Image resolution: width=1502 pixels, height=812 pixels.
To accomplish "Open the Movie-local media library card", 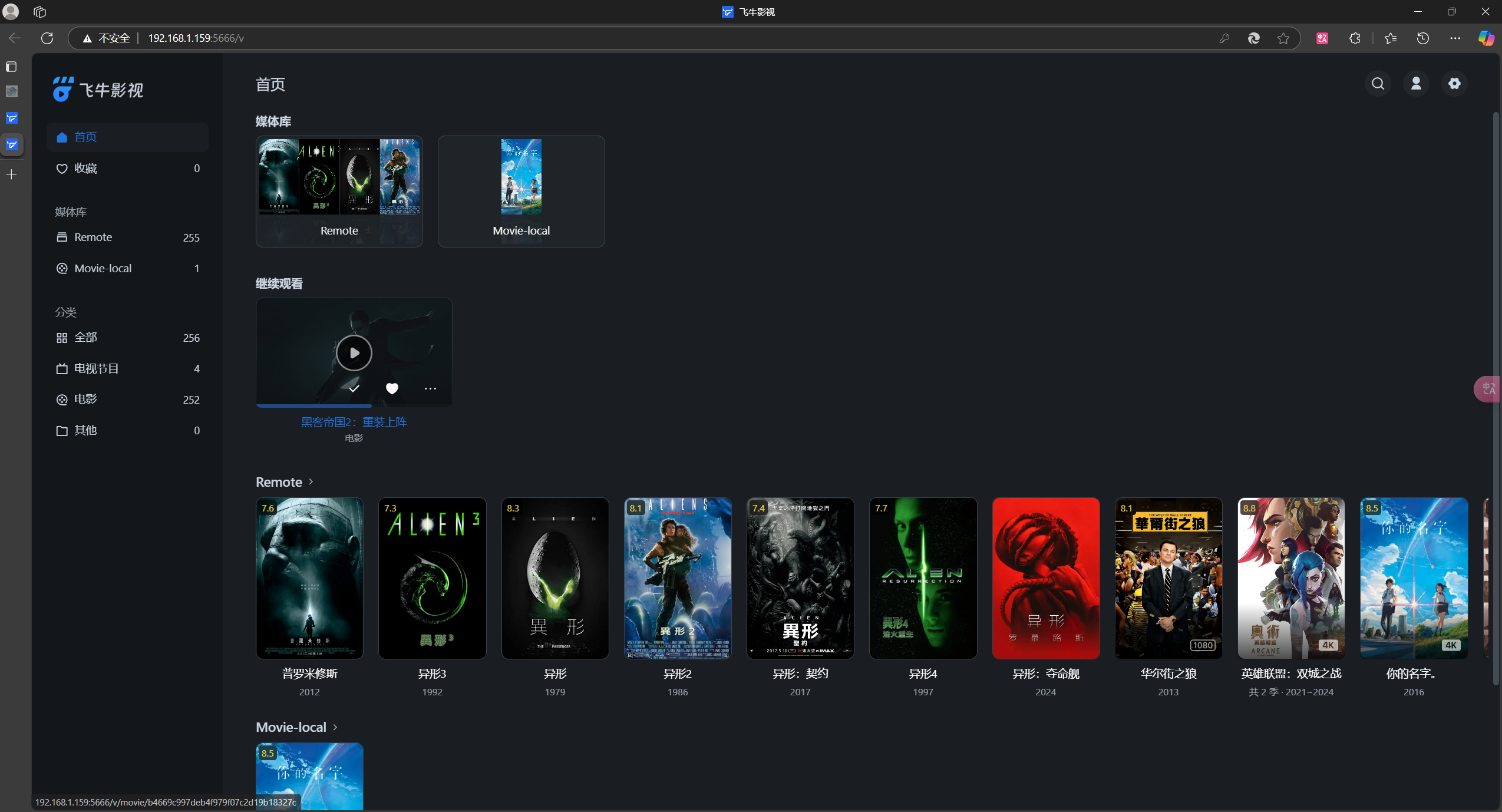I will (521, 192).
